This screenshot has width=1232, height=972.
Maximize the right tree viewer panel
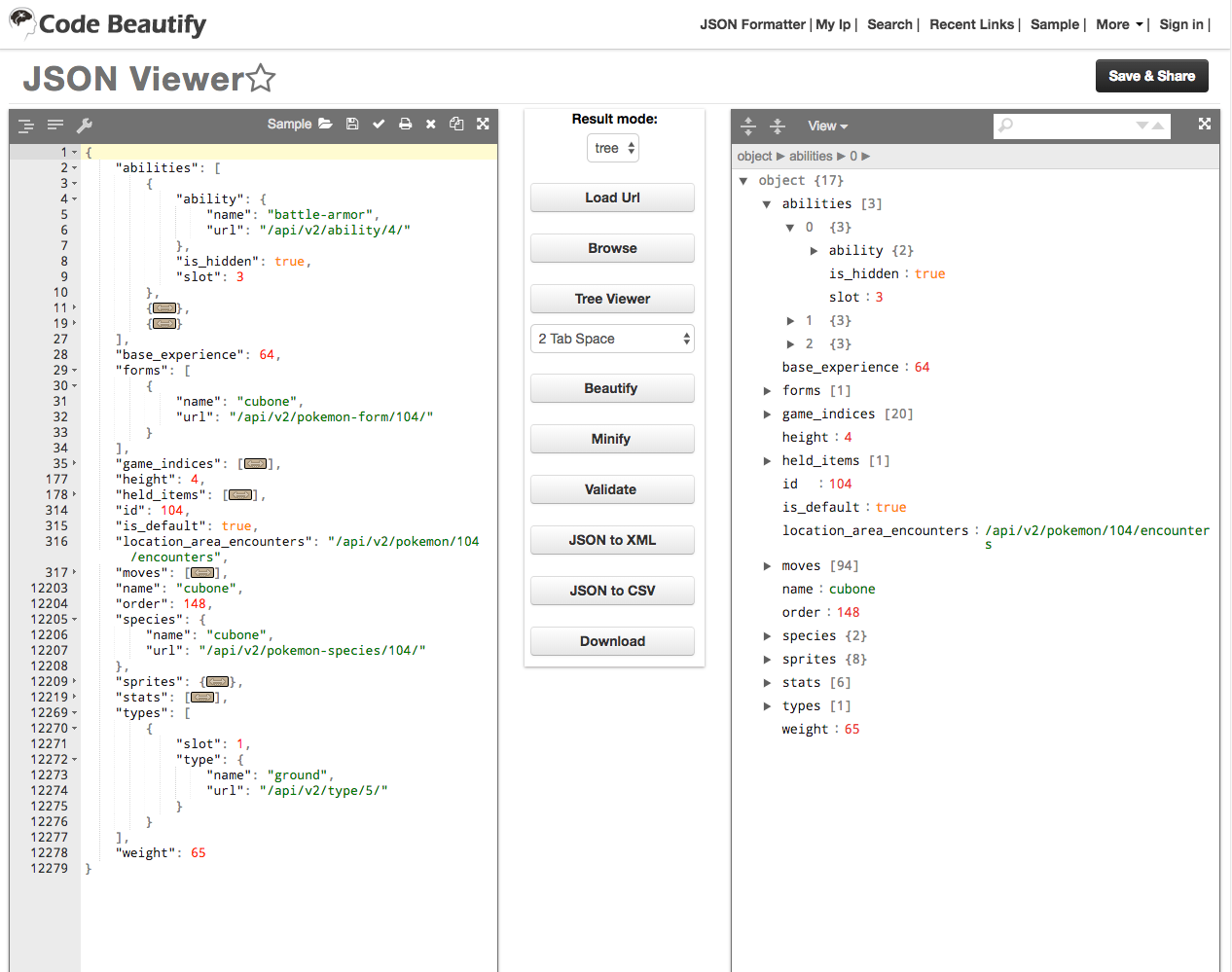coord(1205,124)
